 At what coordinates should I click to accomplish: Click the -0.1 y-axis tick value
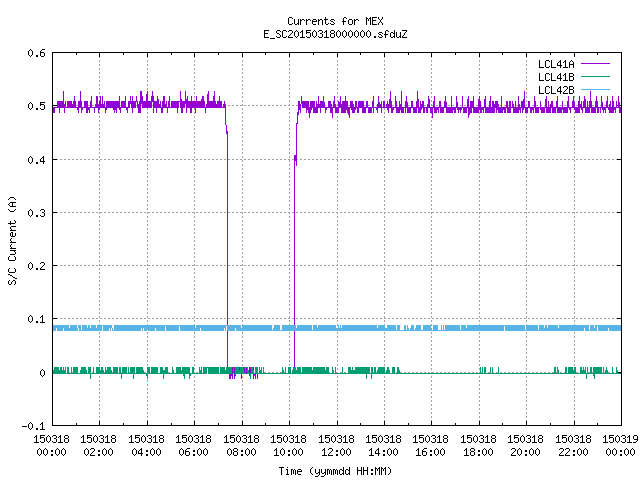33,426
